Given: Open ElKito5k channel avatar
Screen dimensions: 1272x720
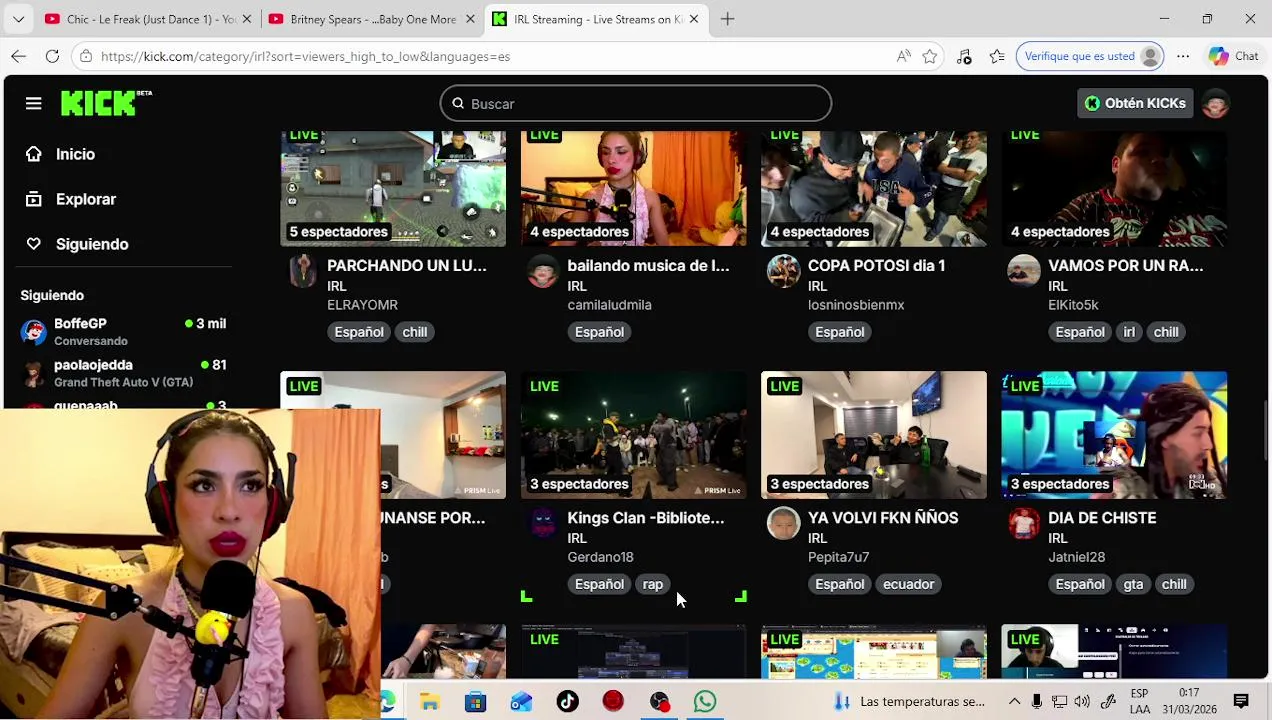Looking at the screenshot, I should (1023, 271).
